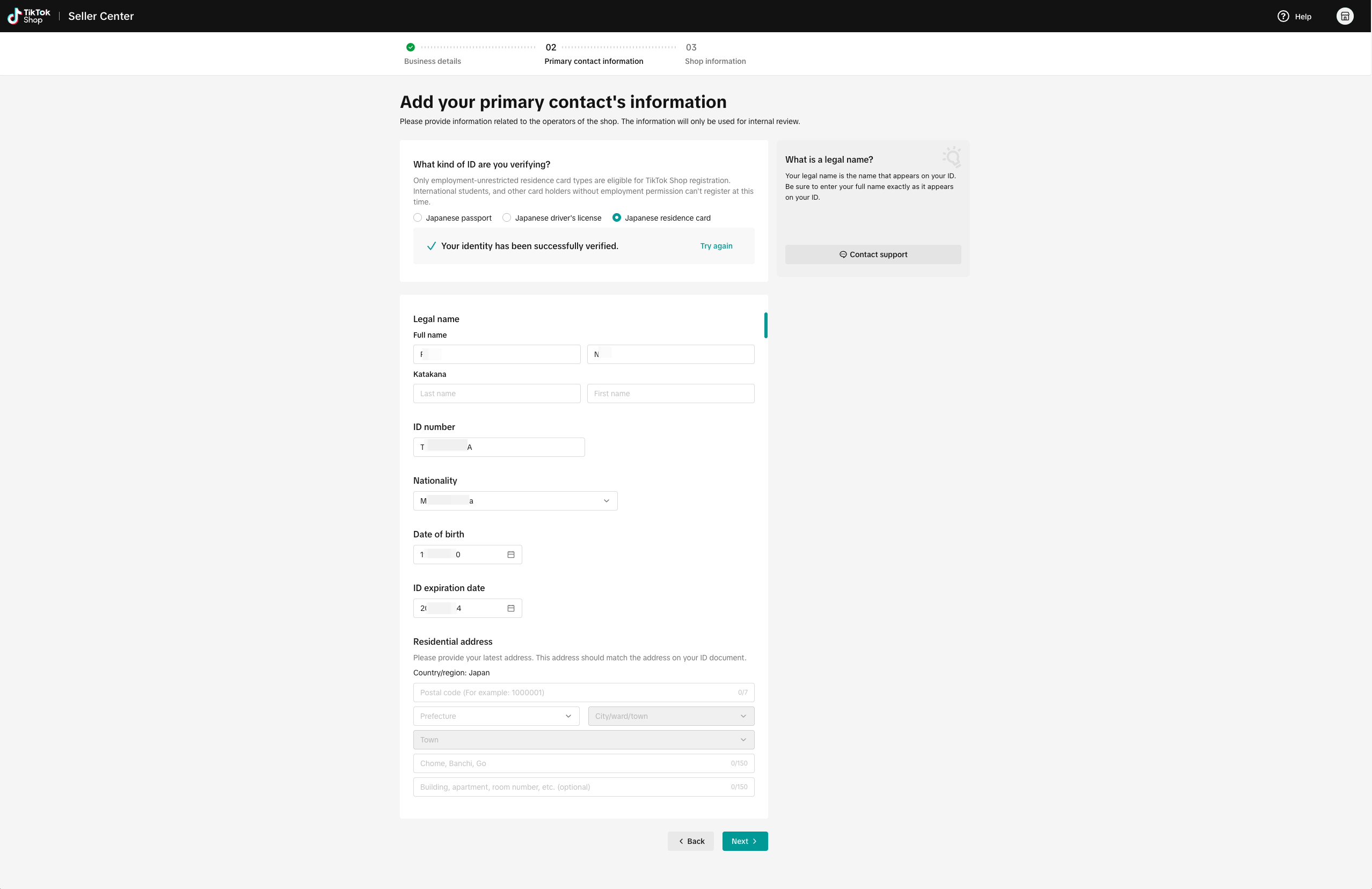Click the teal form scrollbar indicator
This screenshot has height=889, width=1372.
tap(765, 325)
